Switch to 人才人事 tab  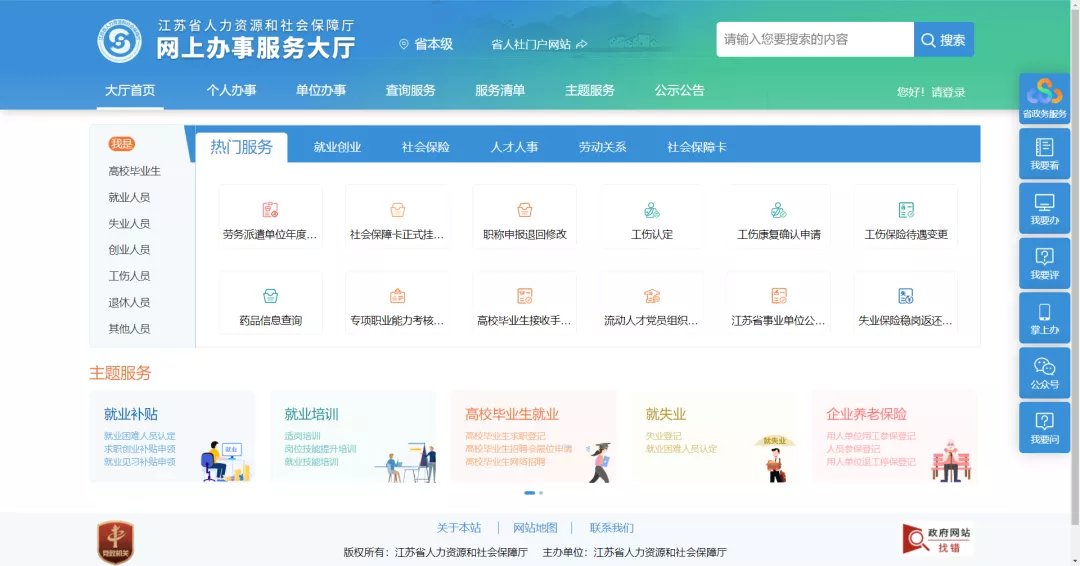(x=515, y=147)
